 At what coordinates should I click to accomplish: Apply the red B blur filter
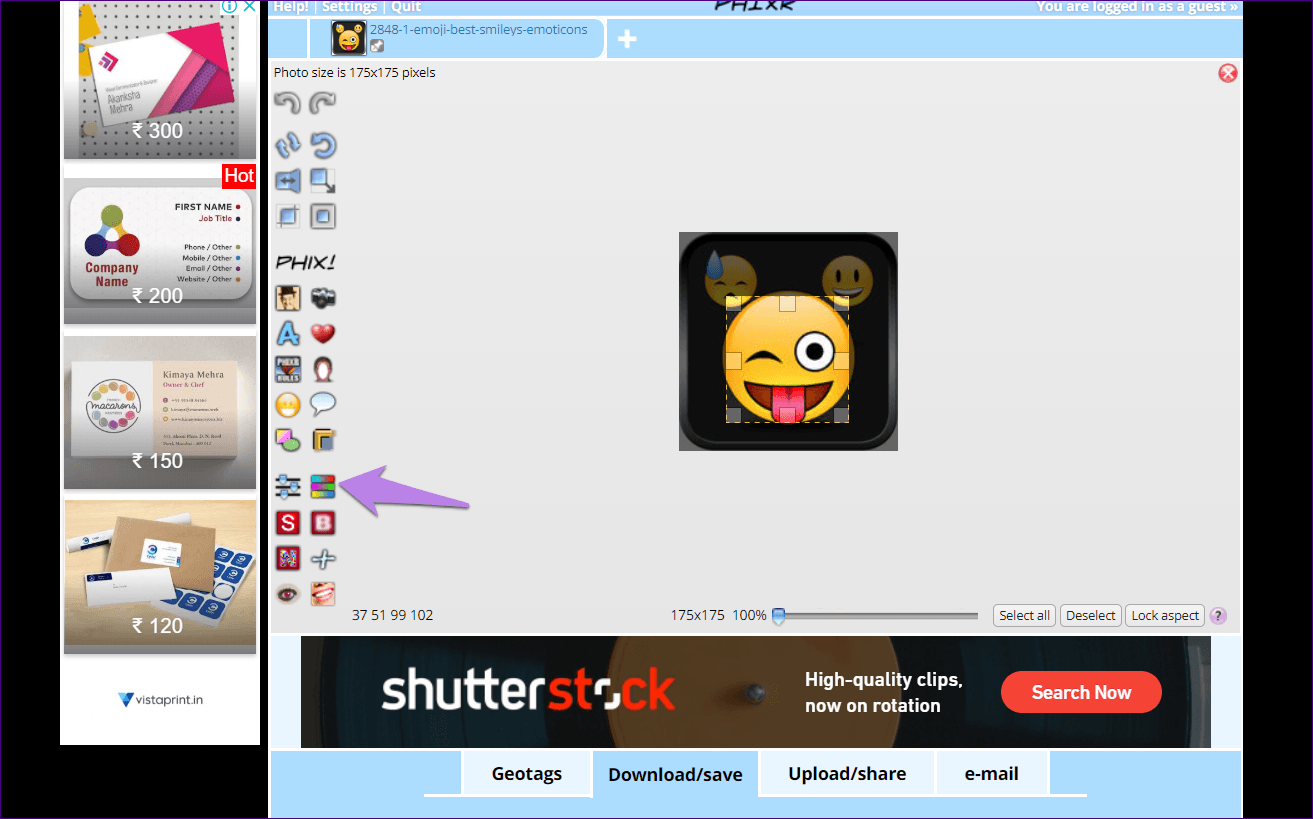(322, 522)
